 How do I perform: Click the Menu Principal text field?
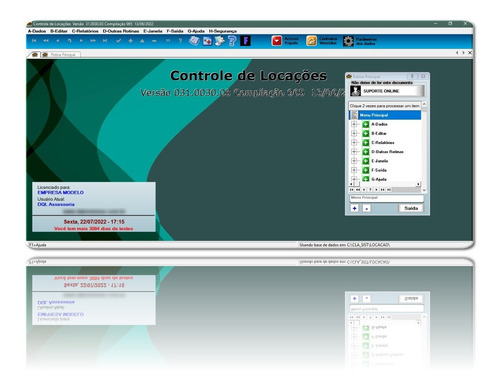(x=386, y=198)
